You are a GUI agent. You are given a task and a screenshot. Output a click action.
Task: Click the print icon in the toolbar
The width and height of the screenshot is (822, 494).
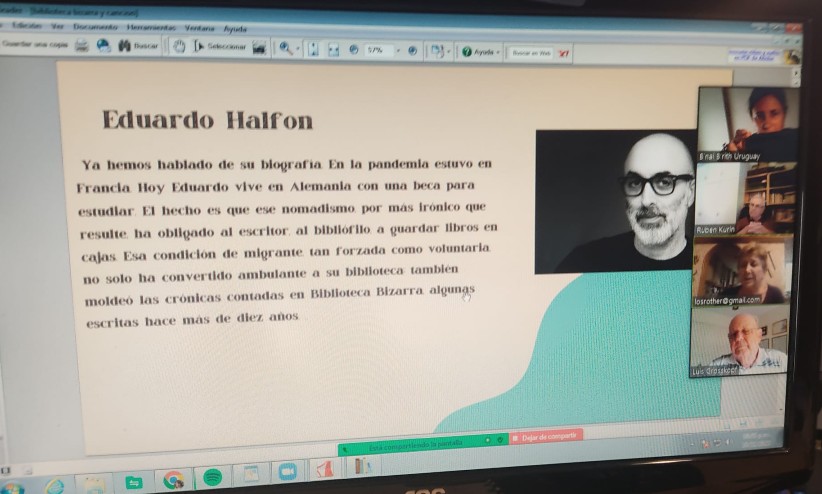point(81,46)
